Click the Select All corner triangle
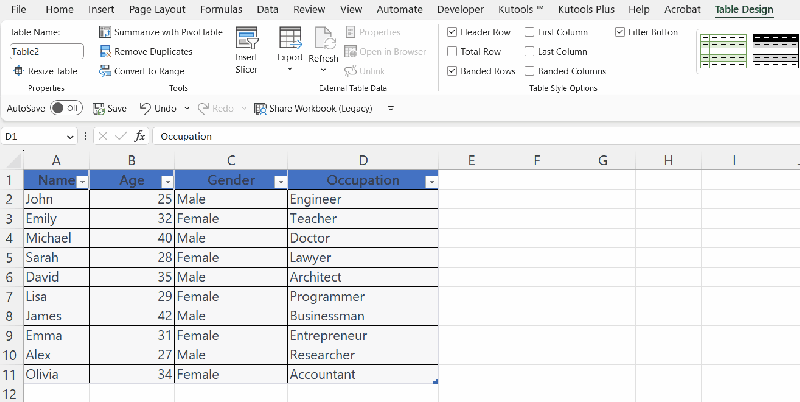800x402 pixels. (13, 161)
